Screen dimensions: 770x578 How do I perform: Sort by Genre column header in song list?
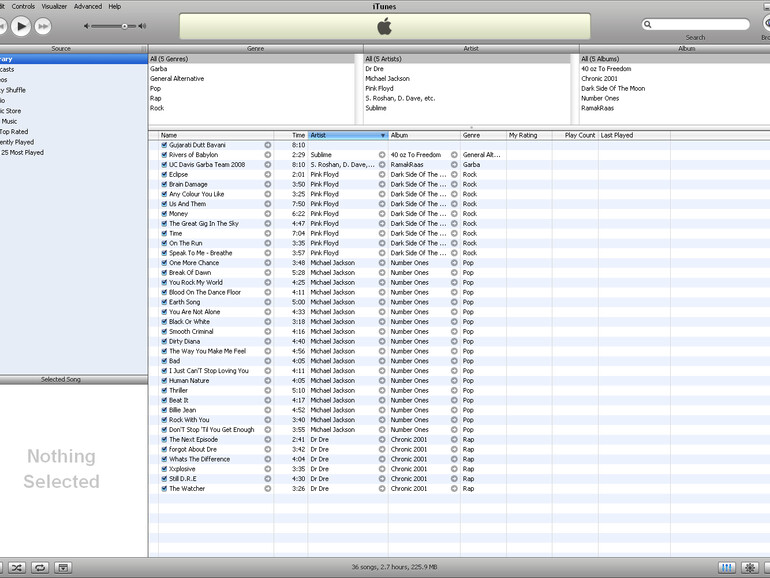pos(483,135)
